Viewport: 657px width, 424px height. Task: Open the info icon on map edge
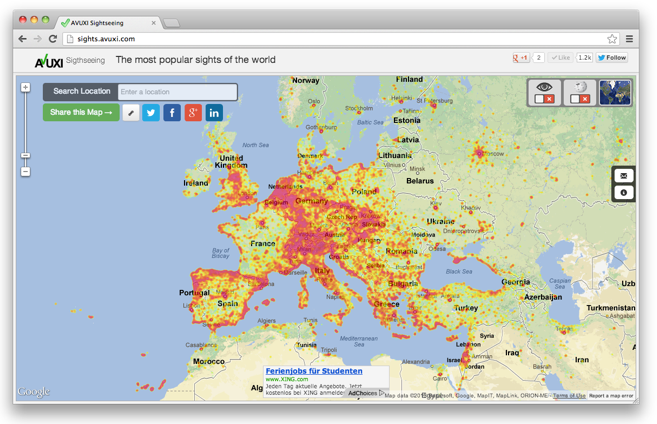coord(624,192)
